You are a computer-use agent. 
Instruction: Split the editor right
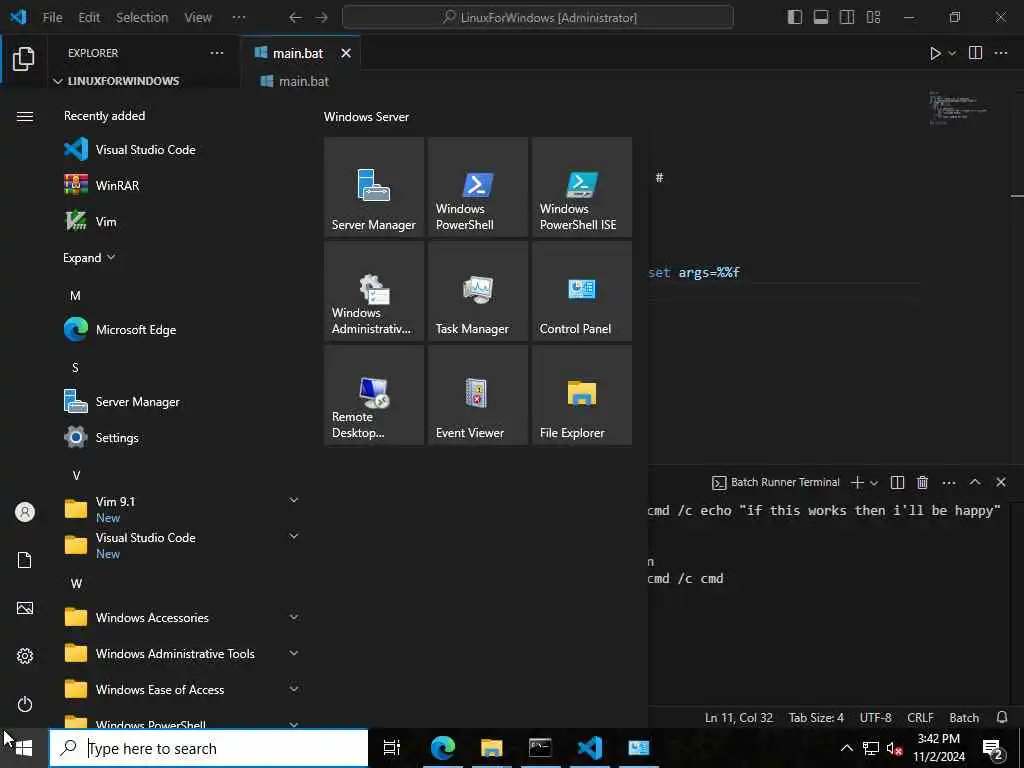(975, 53)
